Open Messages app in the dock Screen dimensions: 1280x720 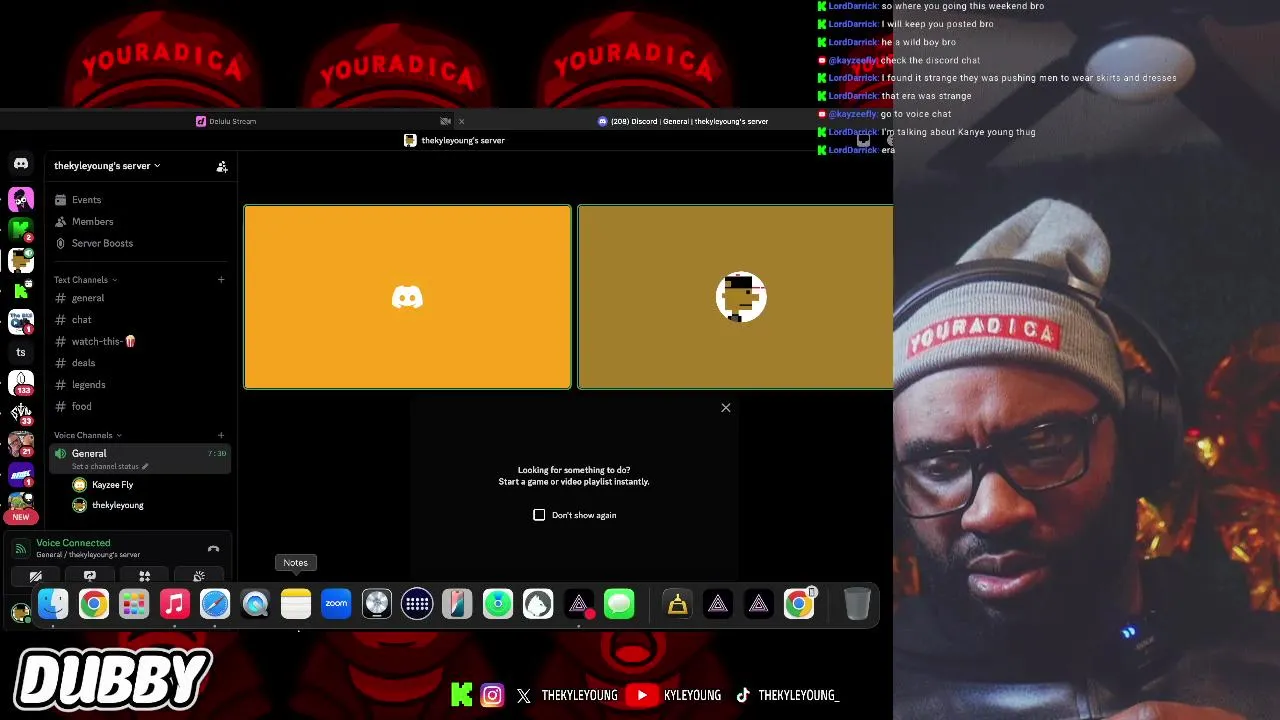619,604
